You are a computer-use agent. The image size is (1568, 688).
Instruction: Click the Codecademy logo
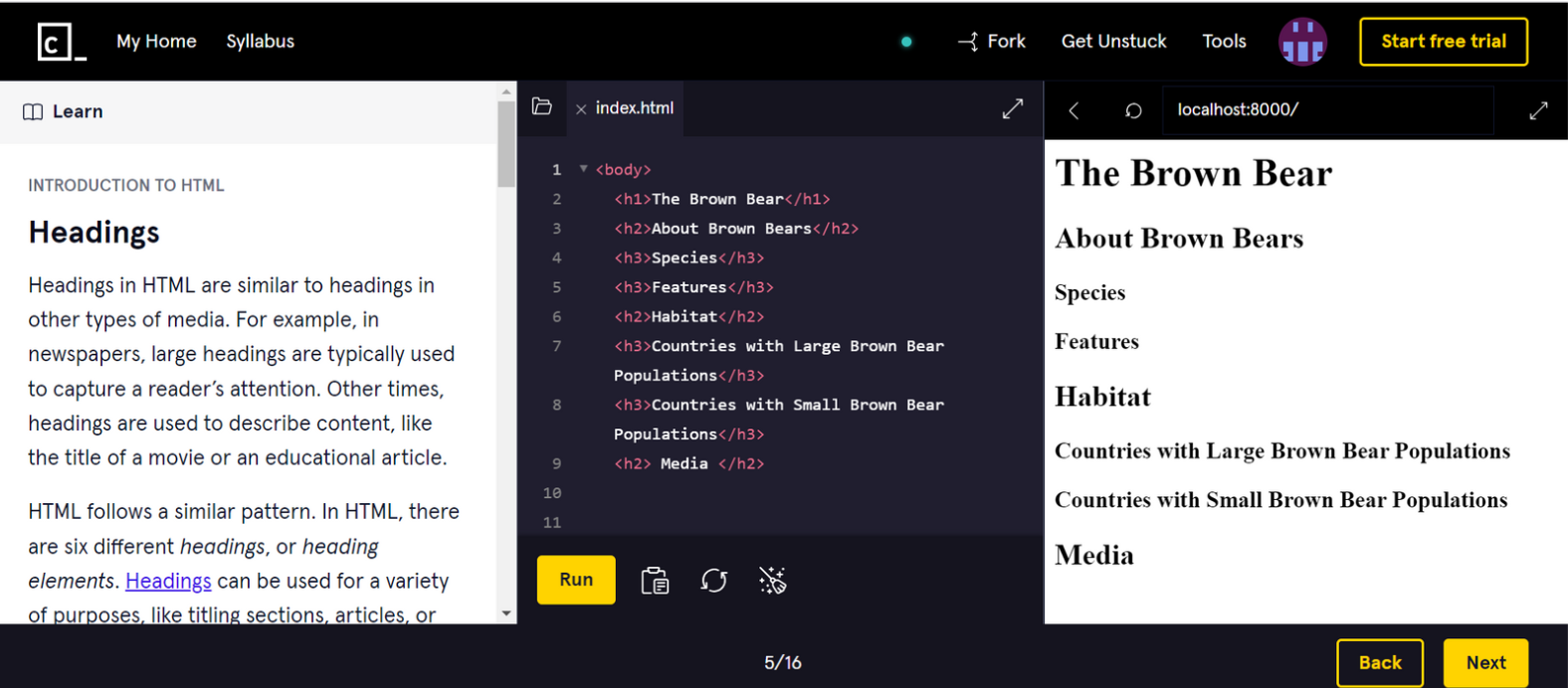point(61,42)
